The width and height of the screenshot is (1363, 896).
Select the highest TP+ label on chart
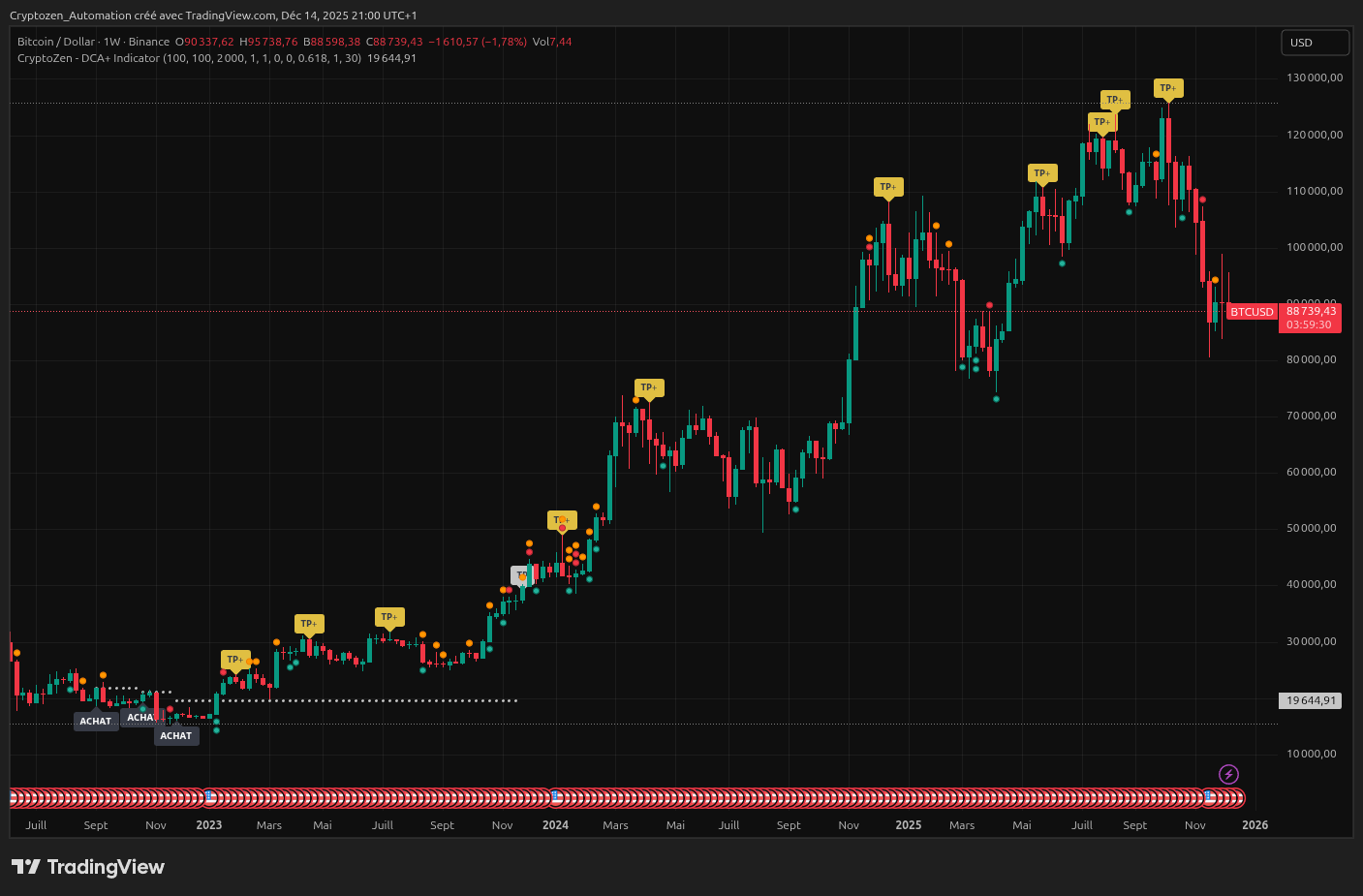(x=1167, y=88)
